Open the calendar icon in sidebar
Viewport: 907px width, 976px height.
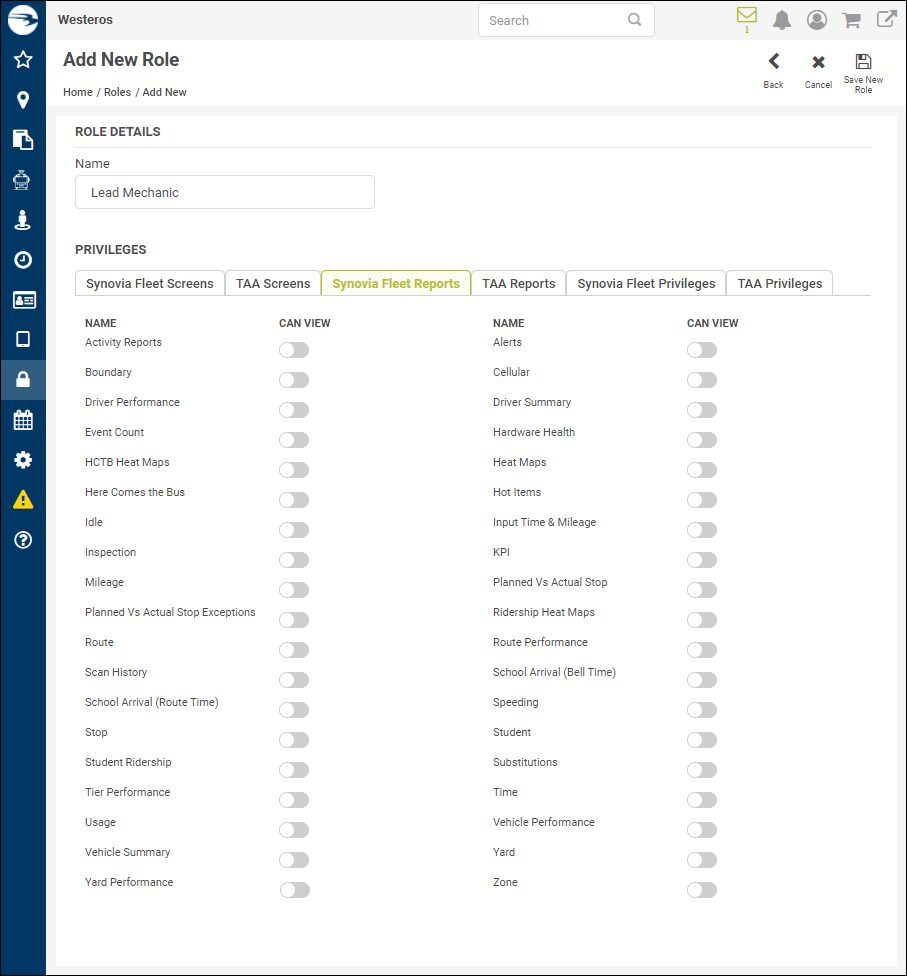[x=23, y=420]
